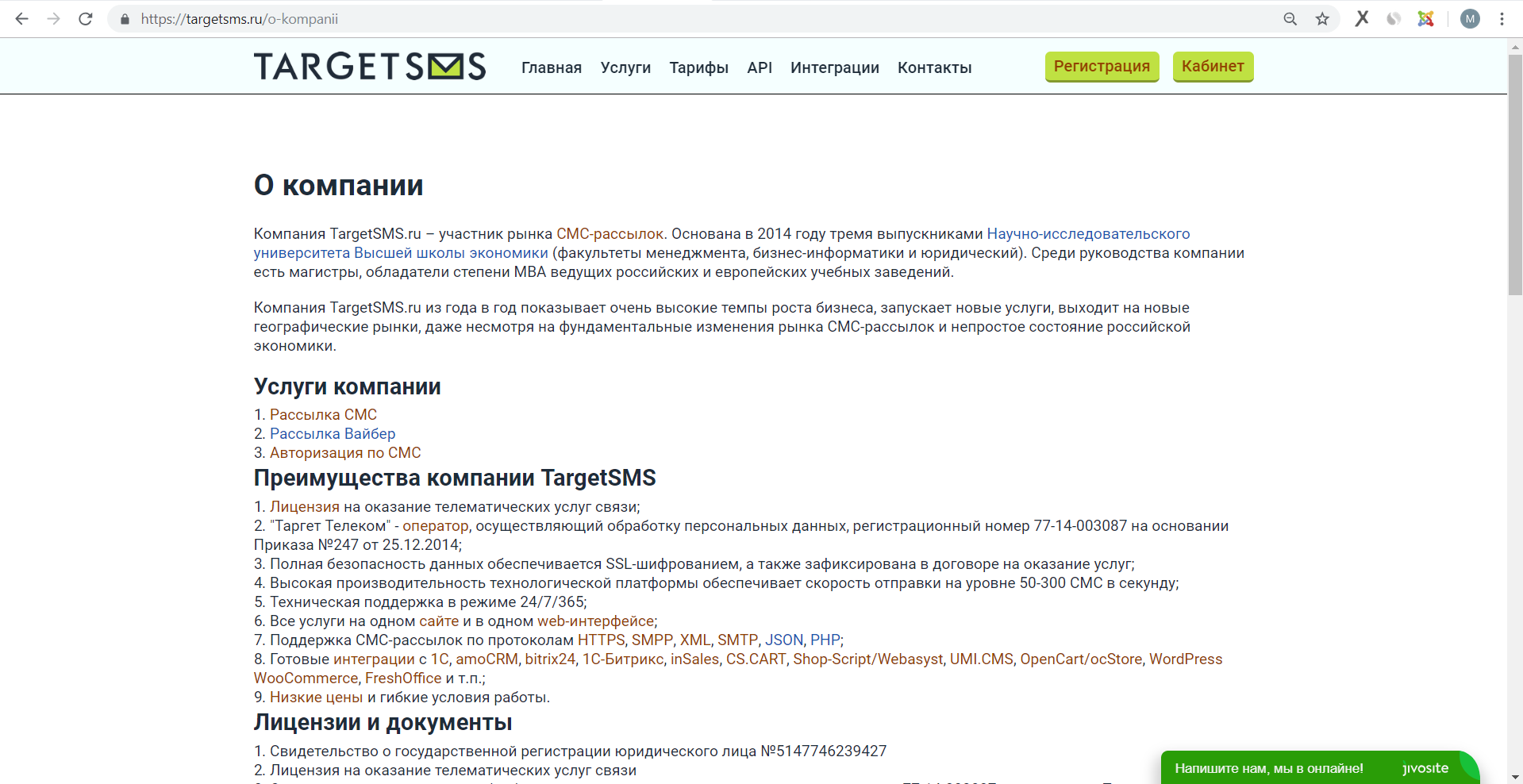Open the Рассылка СМС service link
Screen dimensions: 1523x784
point(323,415)
